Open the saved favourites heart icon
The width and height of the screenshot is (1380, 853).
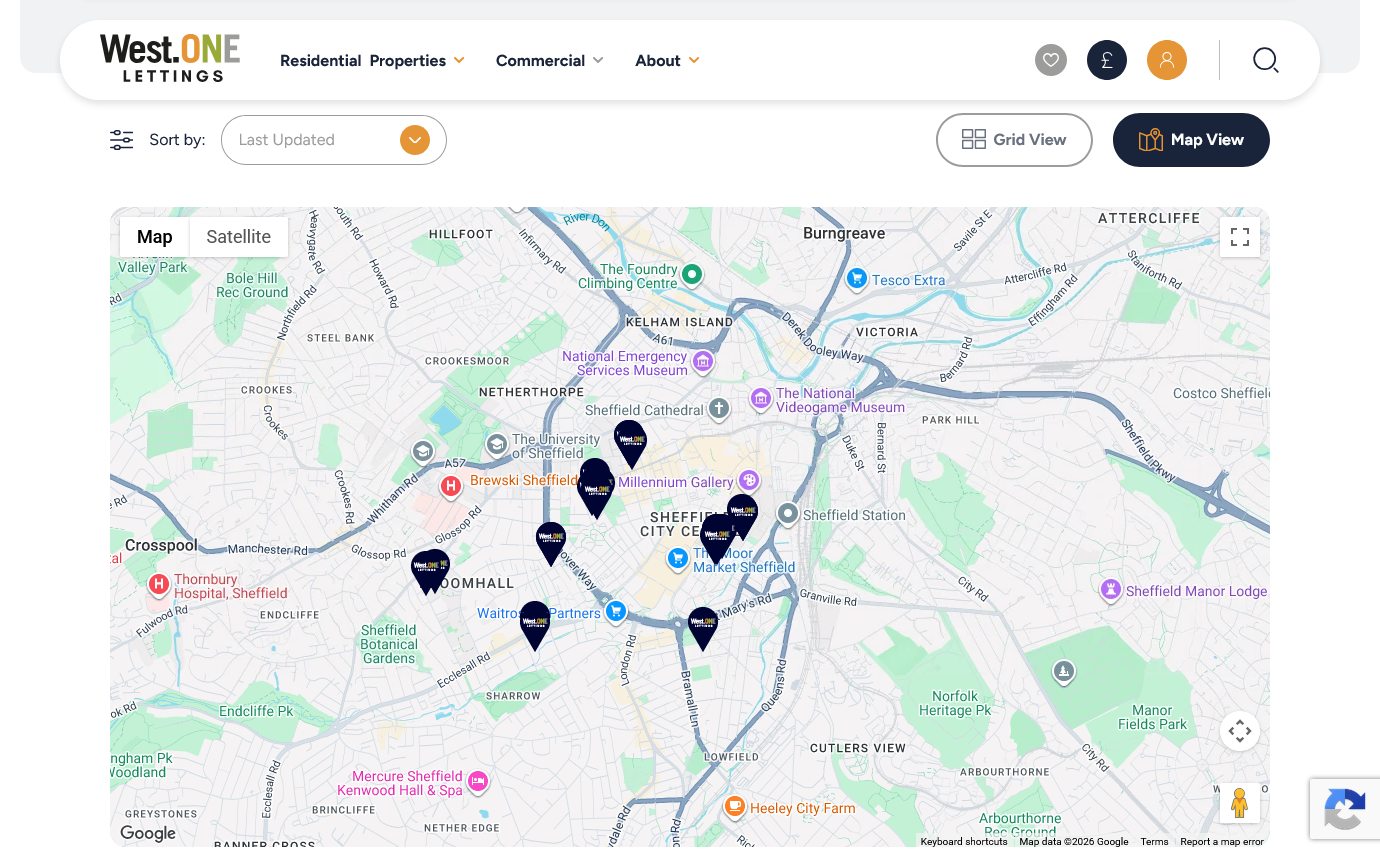point(1051,60)
